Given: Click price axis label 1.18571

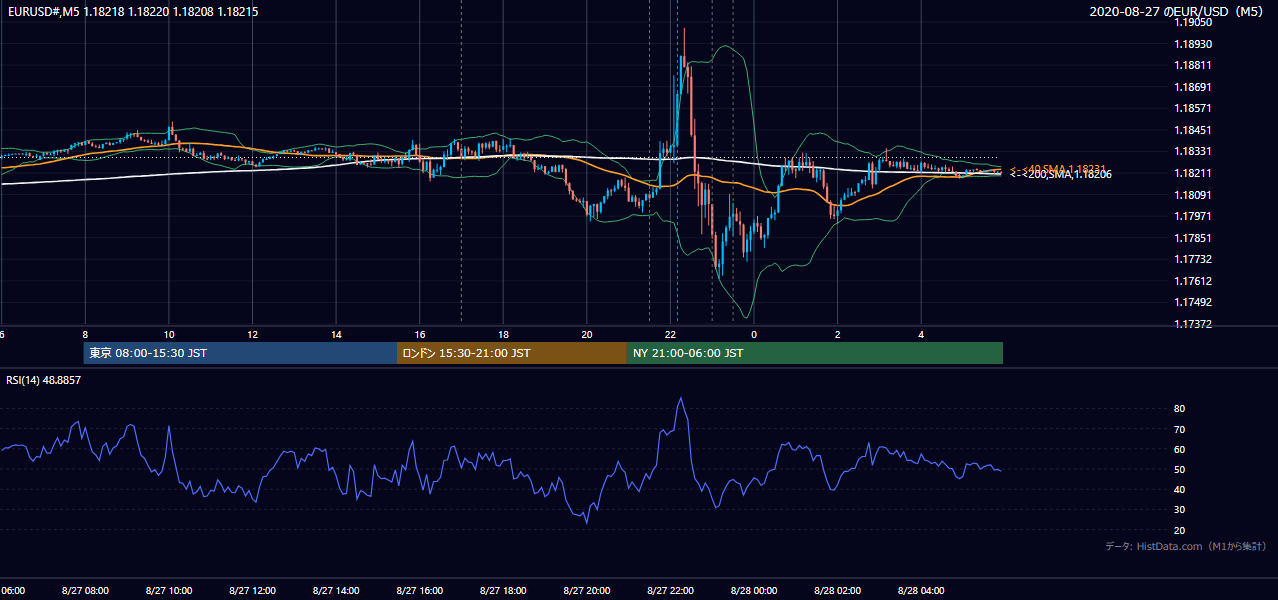Looking at the screenshot, I should (x=1193, y=108).
